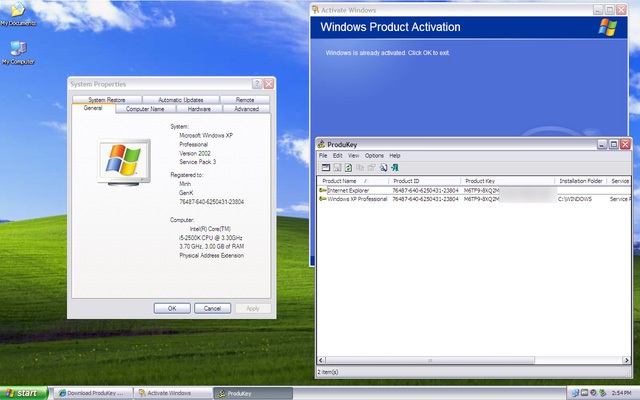Click the Start button
The image size is (640, 400).
tap(24, 393)
